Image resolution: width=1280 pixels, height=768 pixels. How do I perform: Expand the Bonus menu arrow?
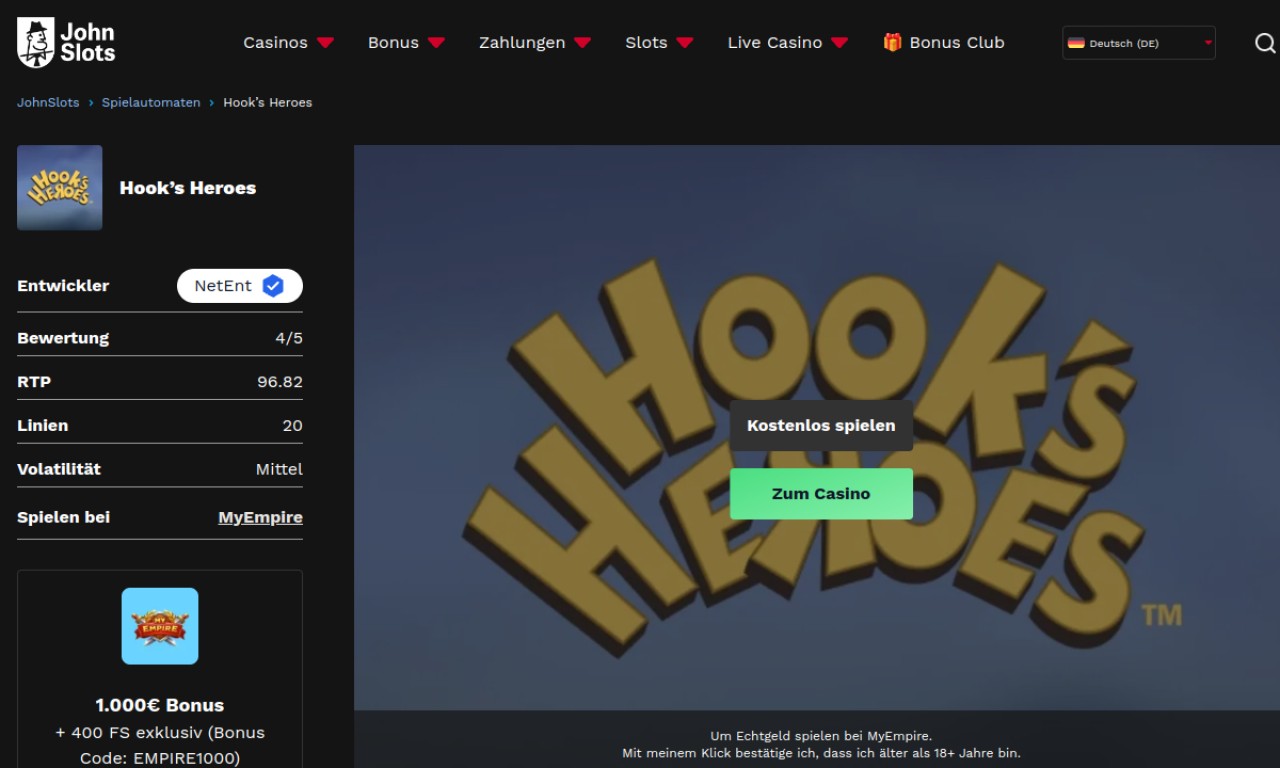[436, 43]
